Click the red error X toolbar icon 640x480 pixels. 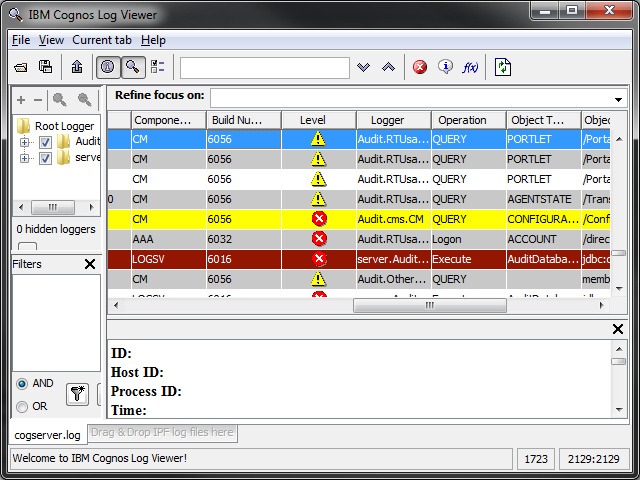420,67
